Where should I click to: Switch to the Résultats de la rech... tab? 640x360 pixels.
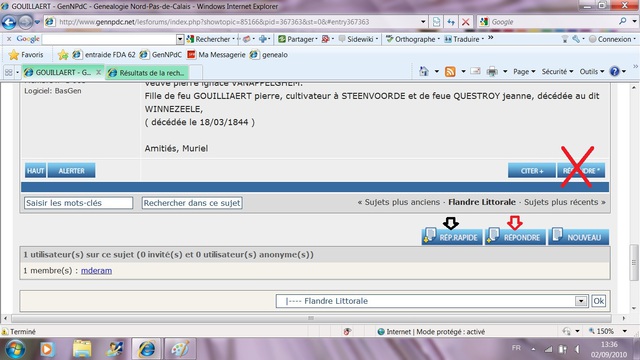click(147, 73)
